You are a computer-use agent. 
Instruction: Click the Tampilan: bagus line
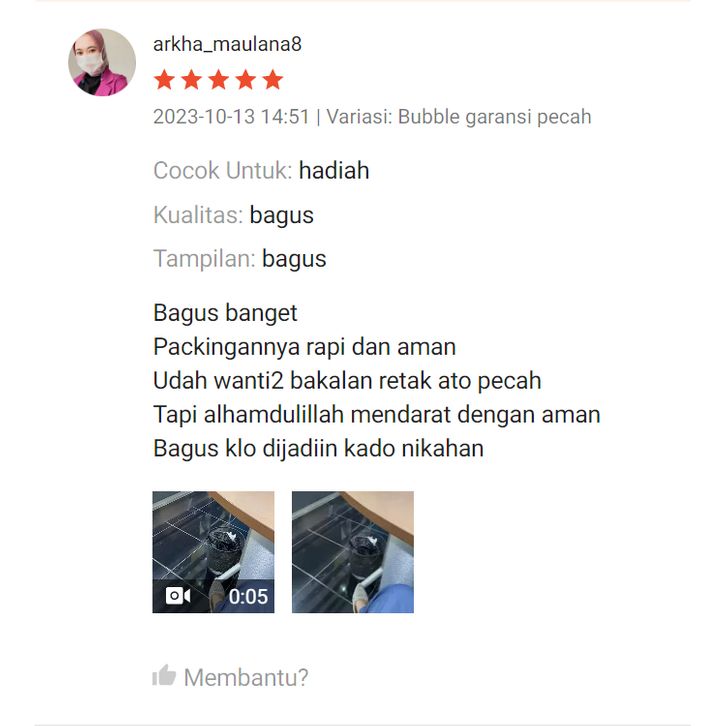[x=239, y=259]
